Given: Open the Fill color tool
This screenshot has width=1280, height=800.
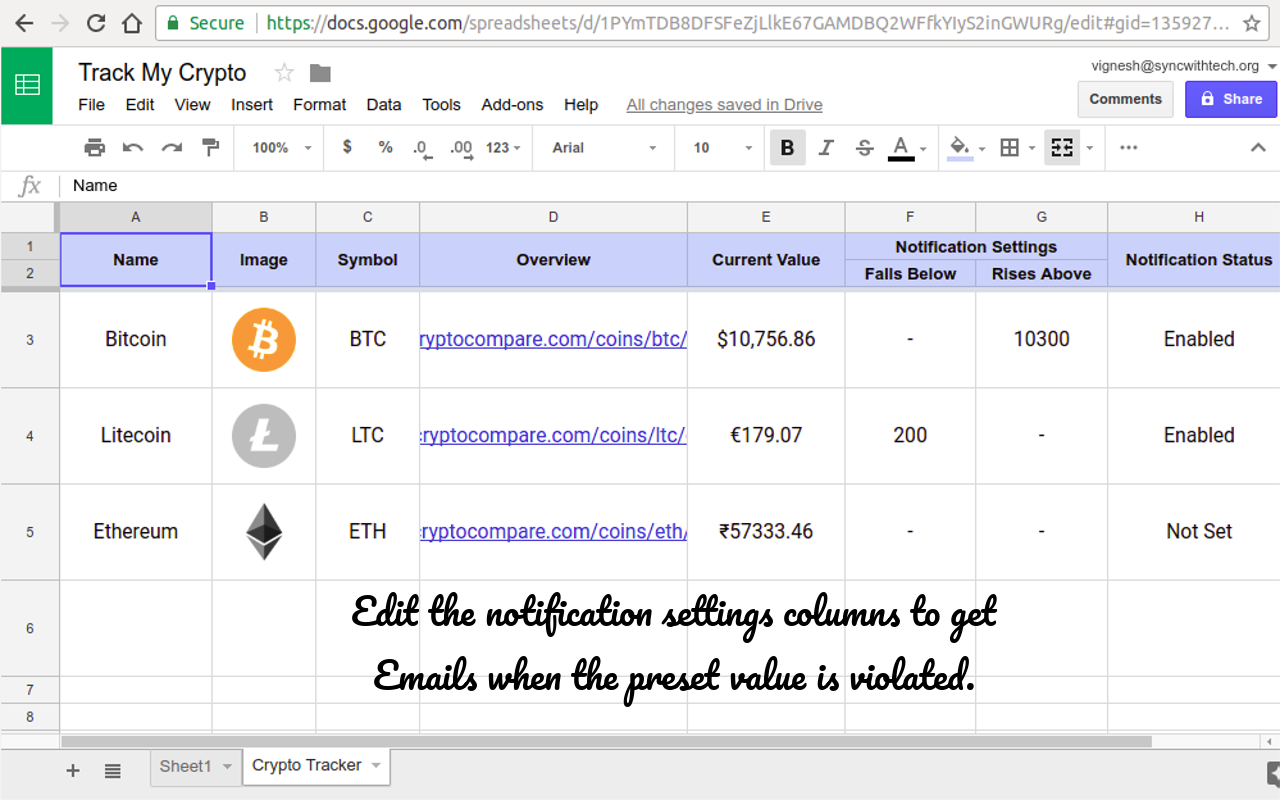Looking at the screenshot, I should pyautogui.click(x=958, y=147).
